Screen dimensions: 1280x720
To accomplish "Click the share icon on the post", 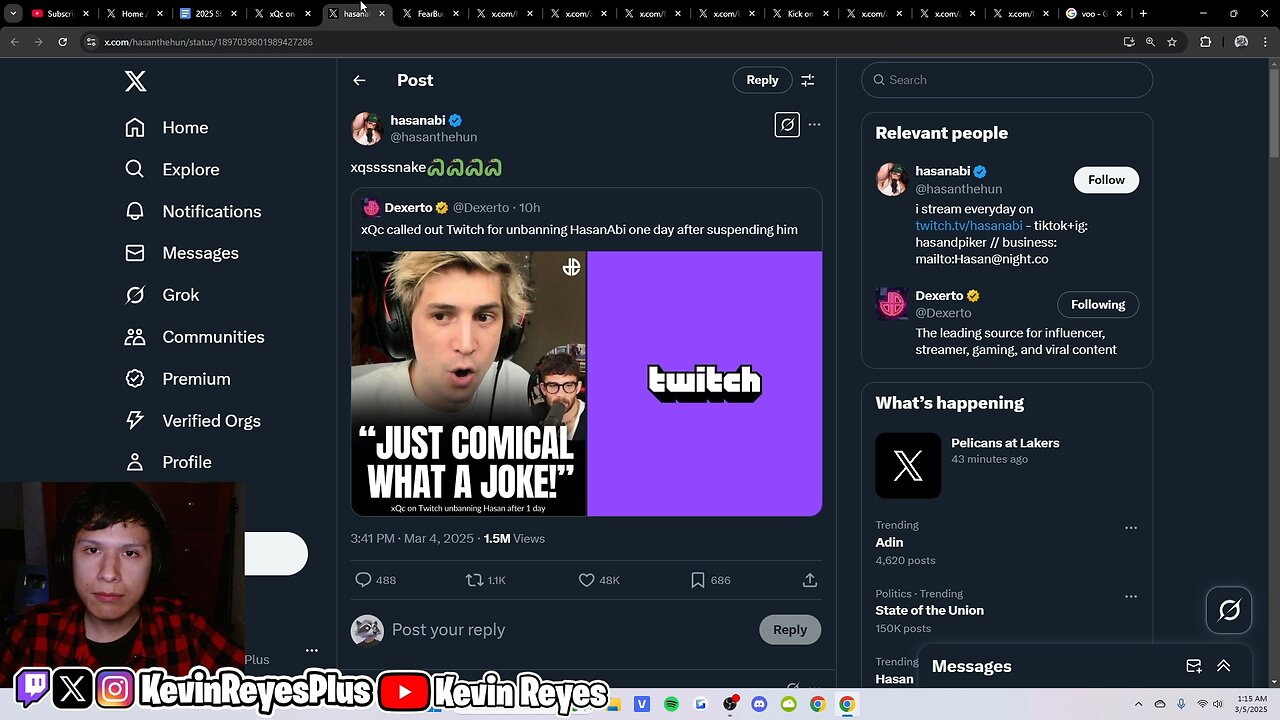I will (x=810, y=580).
